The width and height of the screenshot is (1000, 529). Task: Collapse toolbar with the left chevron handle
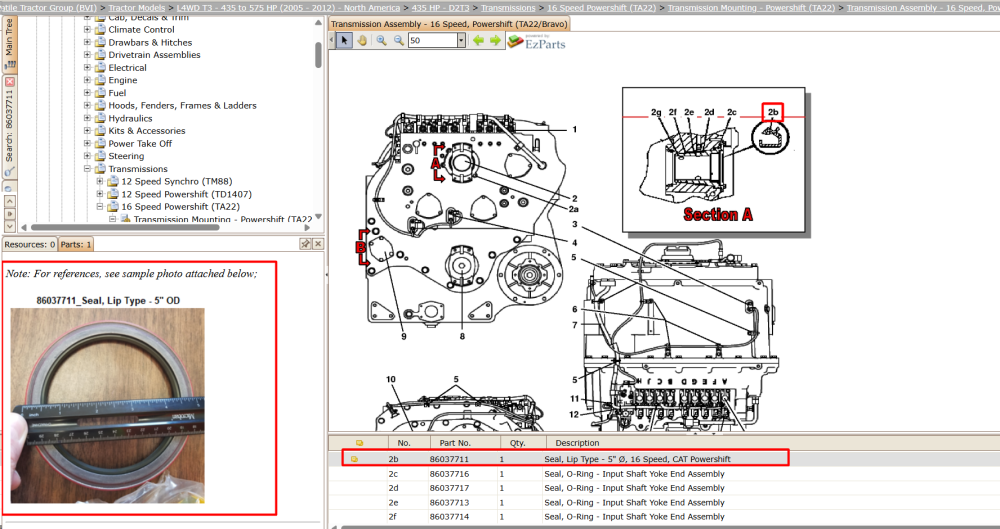point(333,41)
